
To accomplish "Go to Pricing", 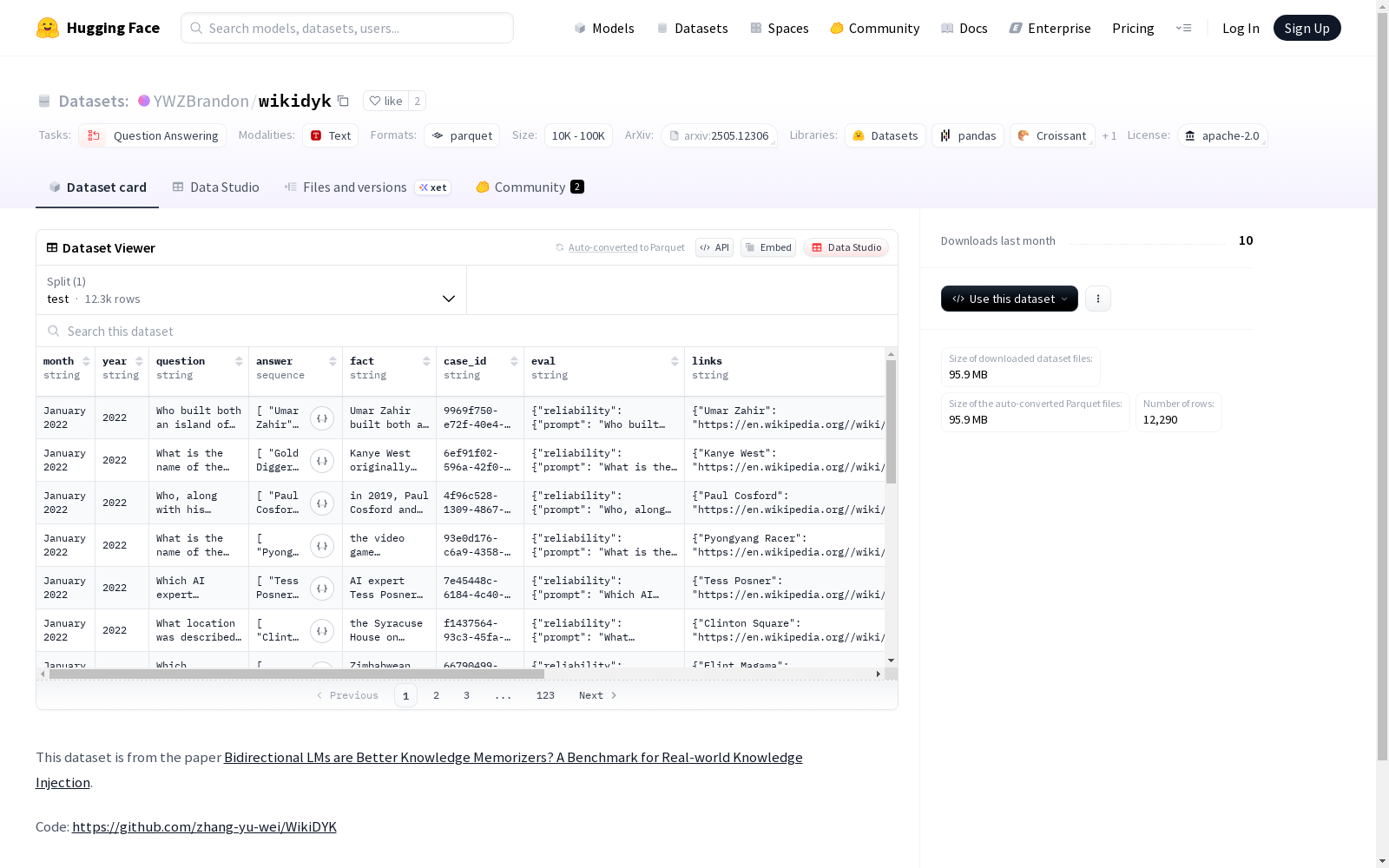I will pos(1133,28).
